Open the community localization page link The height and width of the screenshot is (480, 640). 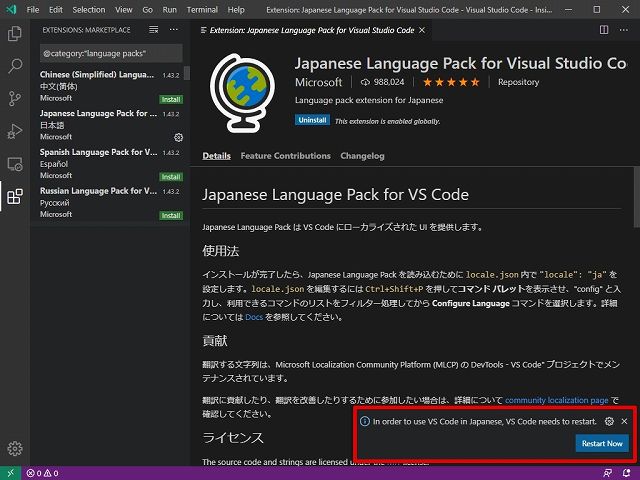coord(556,400)
